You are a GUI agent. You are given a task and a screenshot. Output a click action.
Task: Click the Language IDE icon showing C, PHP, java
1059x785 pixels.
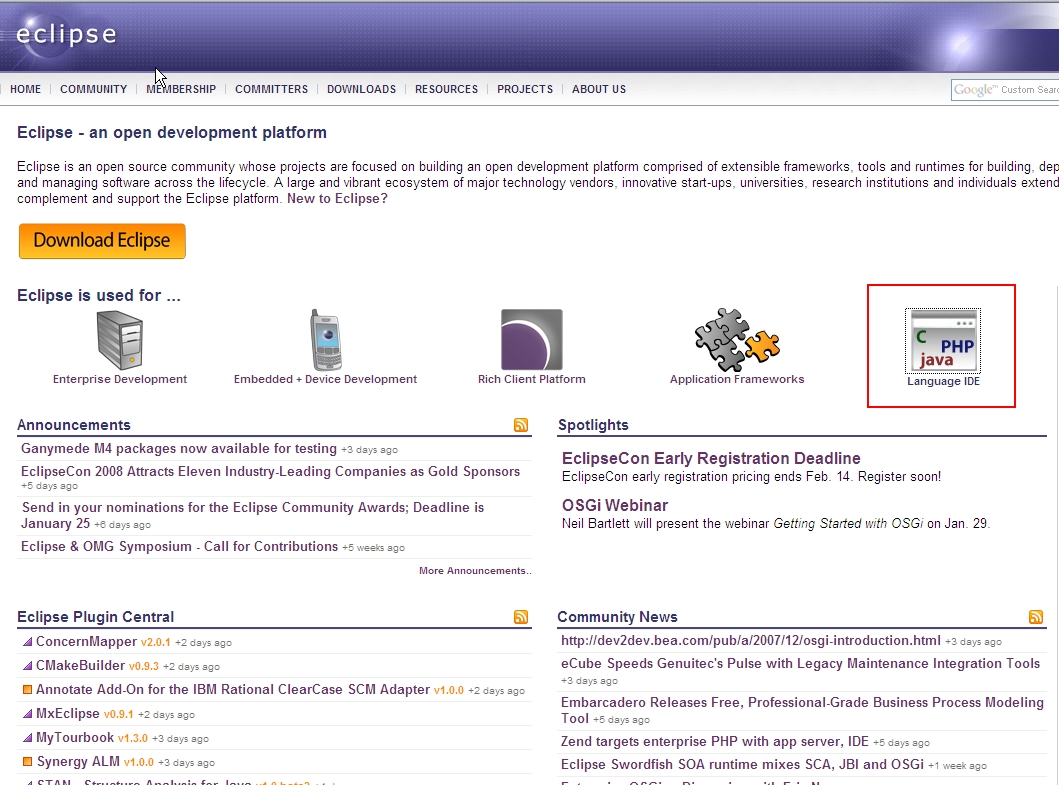[943, 340]
